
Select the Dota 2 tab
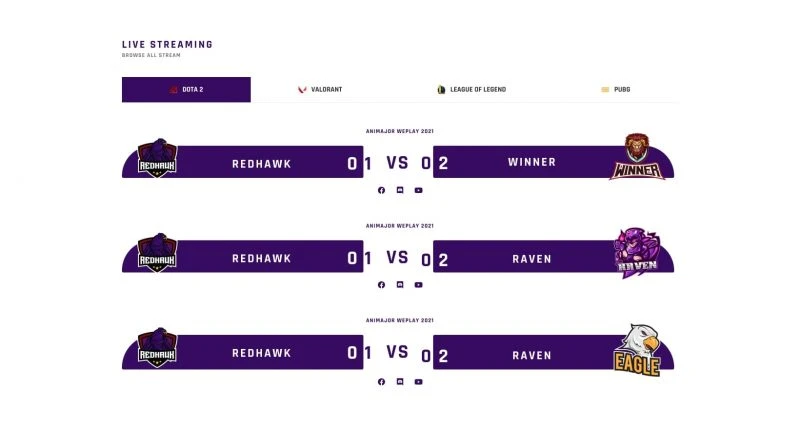click(x=186, y=90)
